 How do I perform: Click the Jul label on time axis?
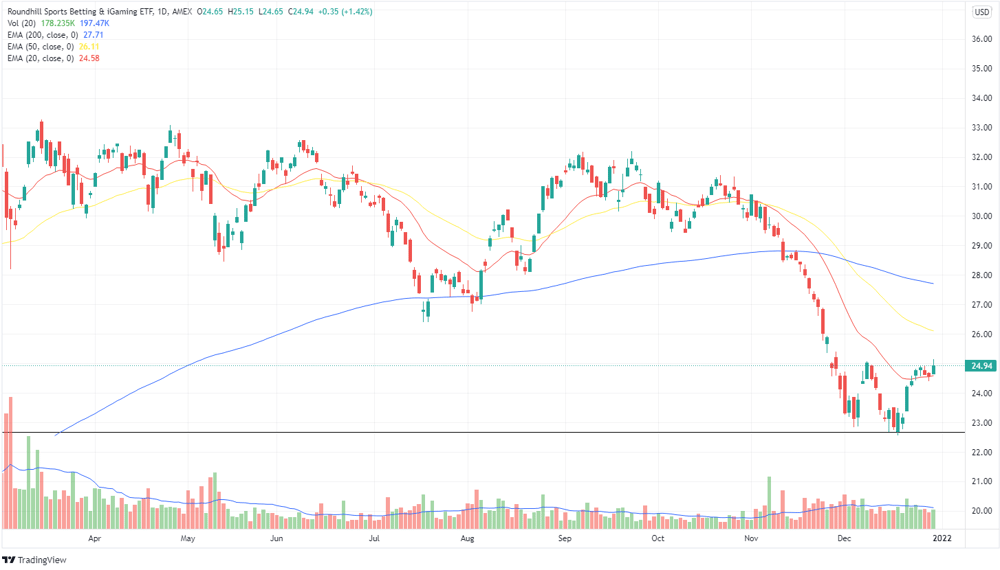[374, 538]
